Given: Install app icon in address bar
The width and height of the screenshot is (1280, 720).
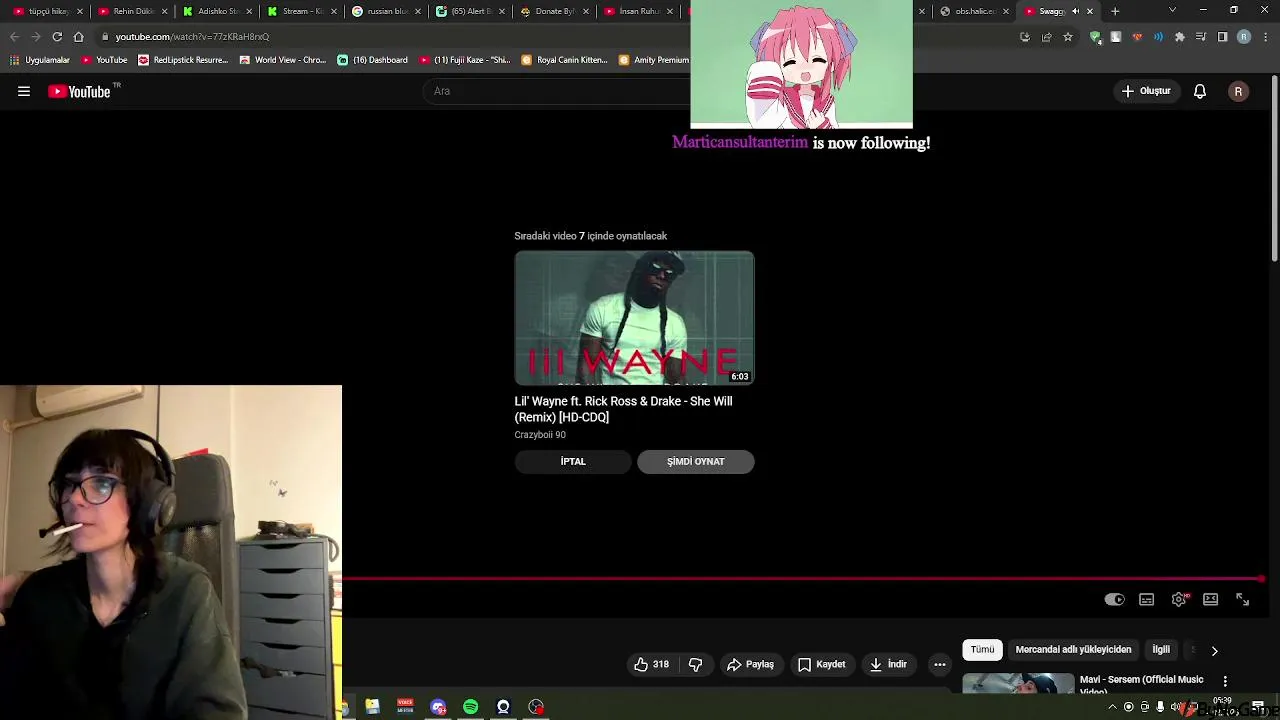Looking at the screenshot, I should (x=1025, y=37).
